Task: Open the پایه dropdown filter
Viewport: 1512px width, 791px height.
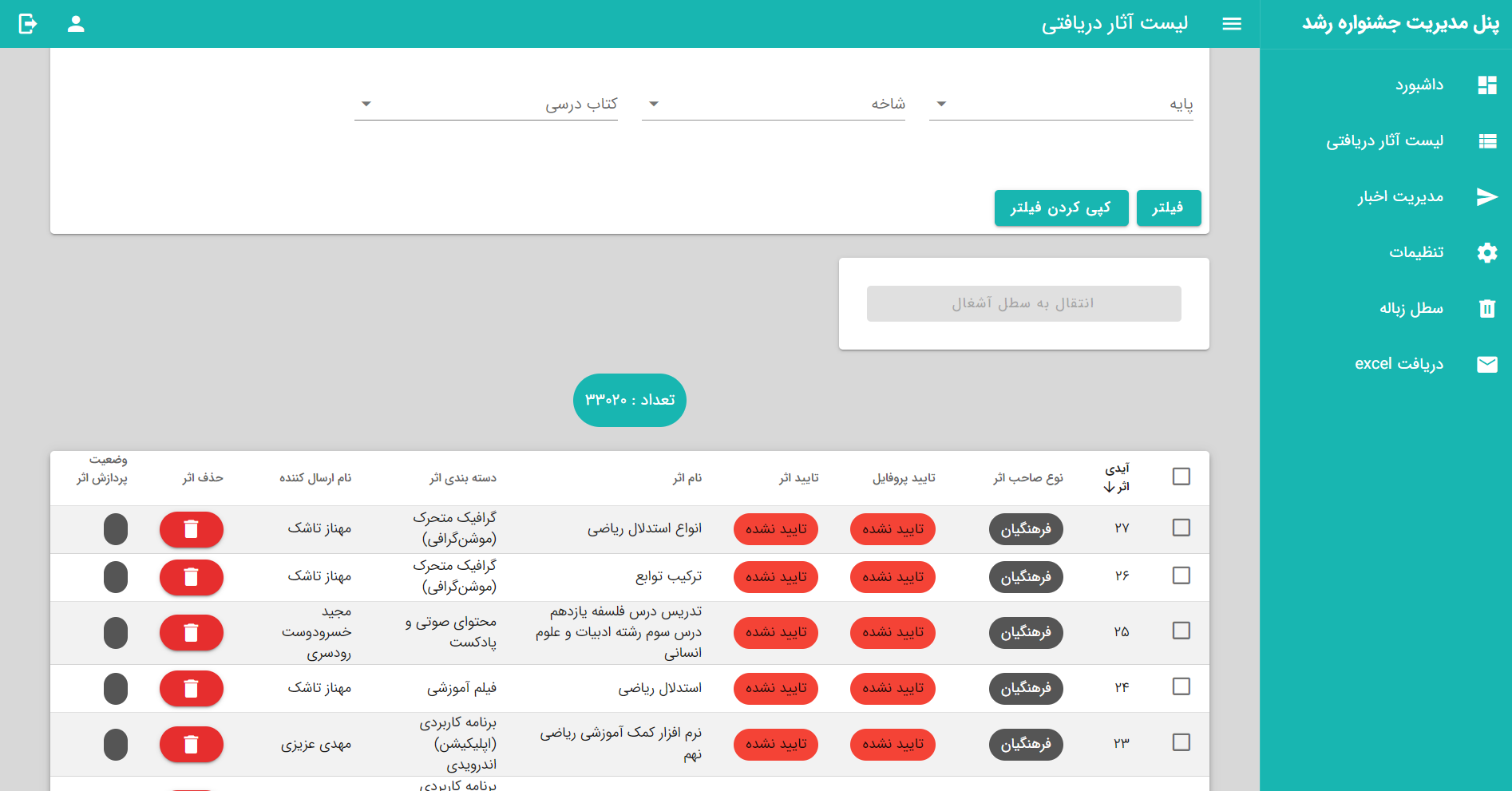Action: 1061,105
